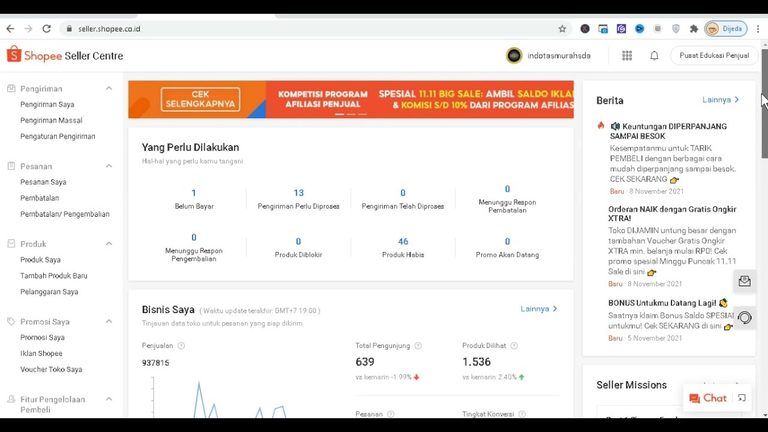
Task: Bookmark this page with the star icon
Action: (562, 29)
